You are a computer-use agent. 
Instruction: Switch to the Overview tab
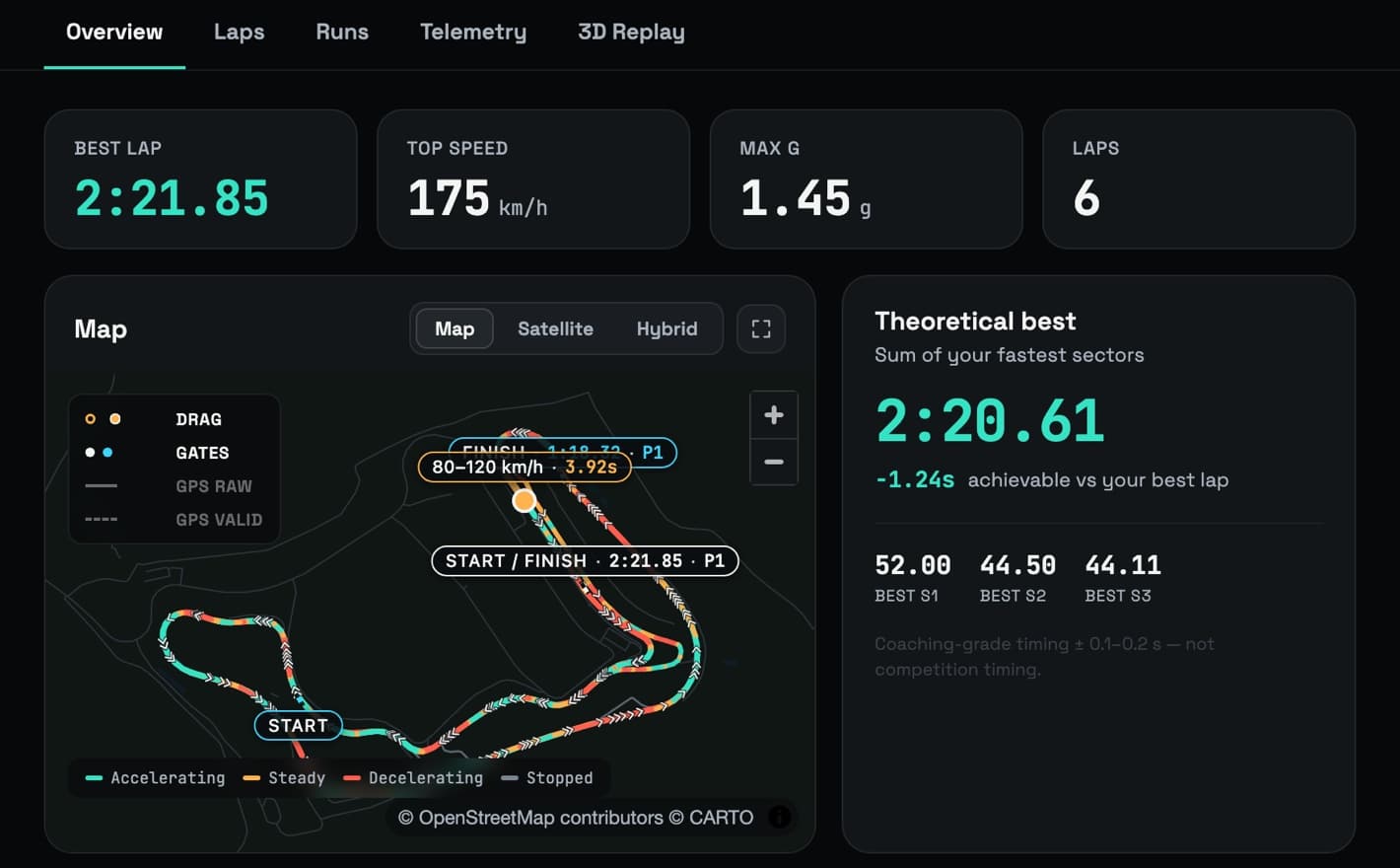coord(114,33)
